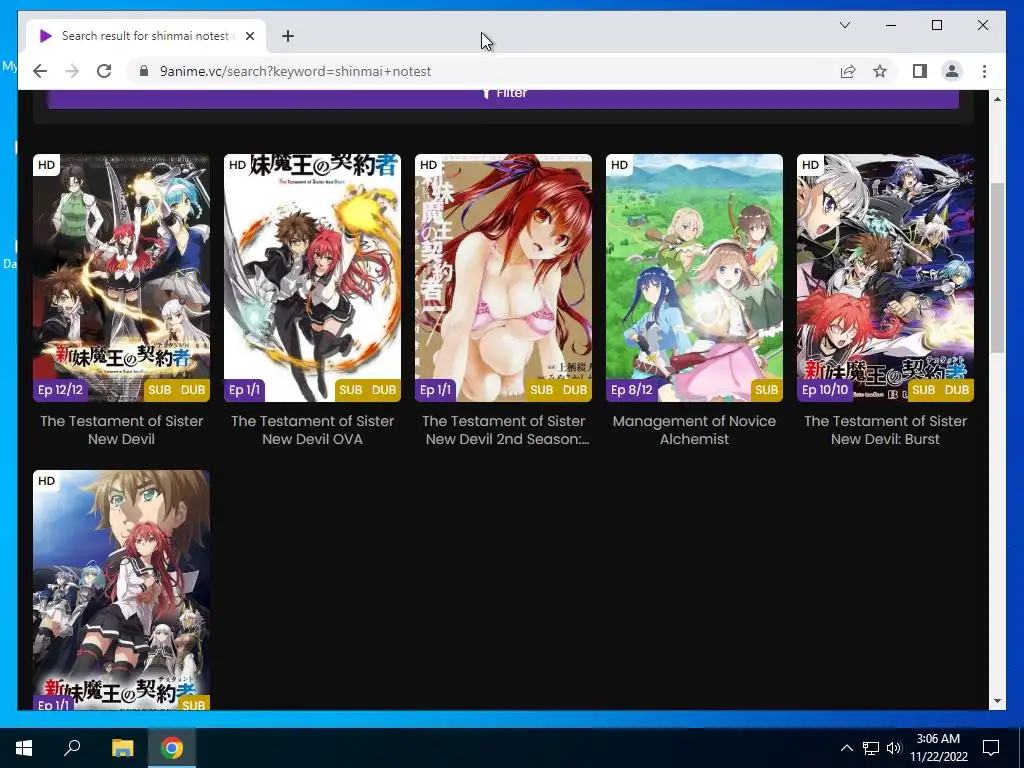
Task: Click the Ep 8/12 badge
Action: coord(632,390)
